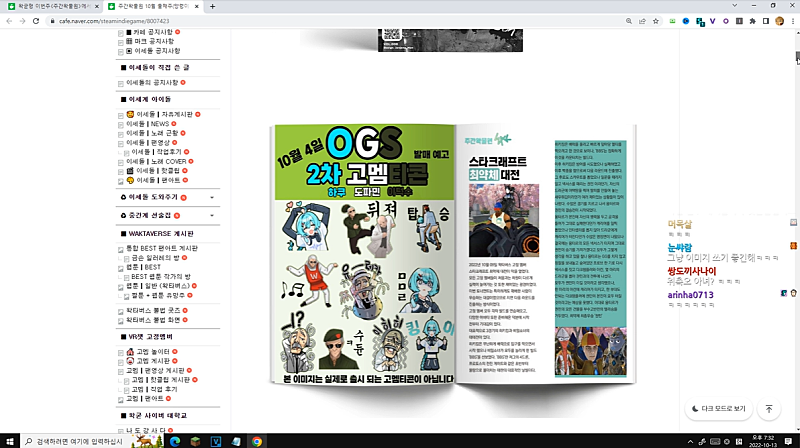Image resolution: width=800 pixels, height=448 pixels.
Task: Open the Windows notification center
Action: pos(788,441)
